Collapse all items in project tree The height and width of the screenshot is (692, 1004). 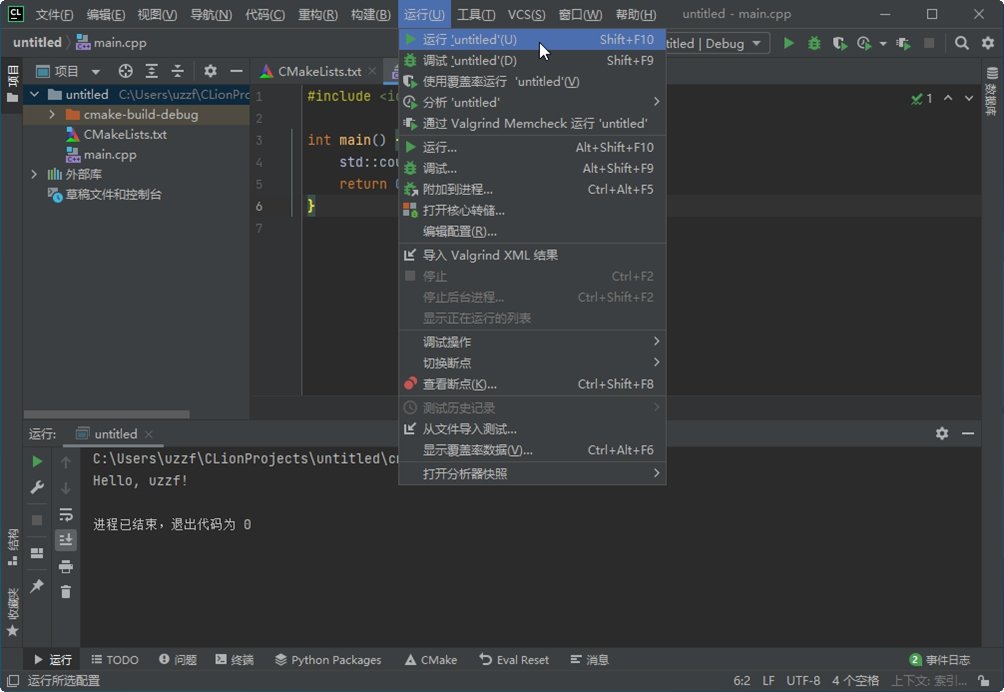click(177, 71)
